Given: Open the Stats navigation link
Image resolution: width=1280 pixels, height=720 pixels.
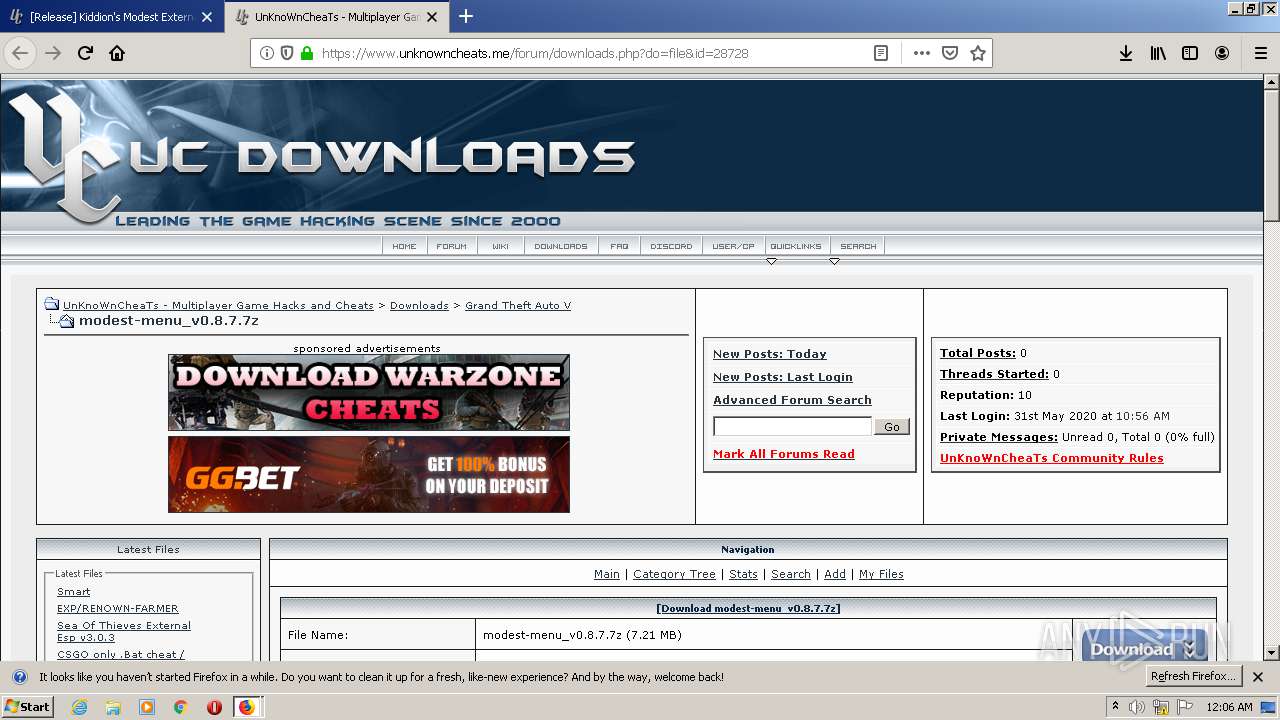Looking at the screenshot, I should pos(743,574).
